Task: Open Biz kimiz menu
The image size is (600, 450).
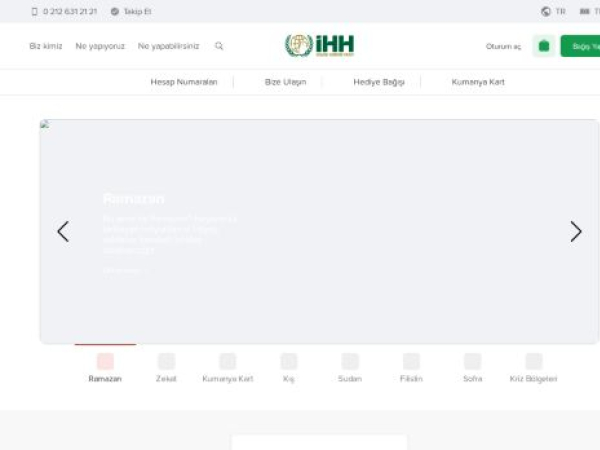Action: pyautogui.click(x=46, y=46)
